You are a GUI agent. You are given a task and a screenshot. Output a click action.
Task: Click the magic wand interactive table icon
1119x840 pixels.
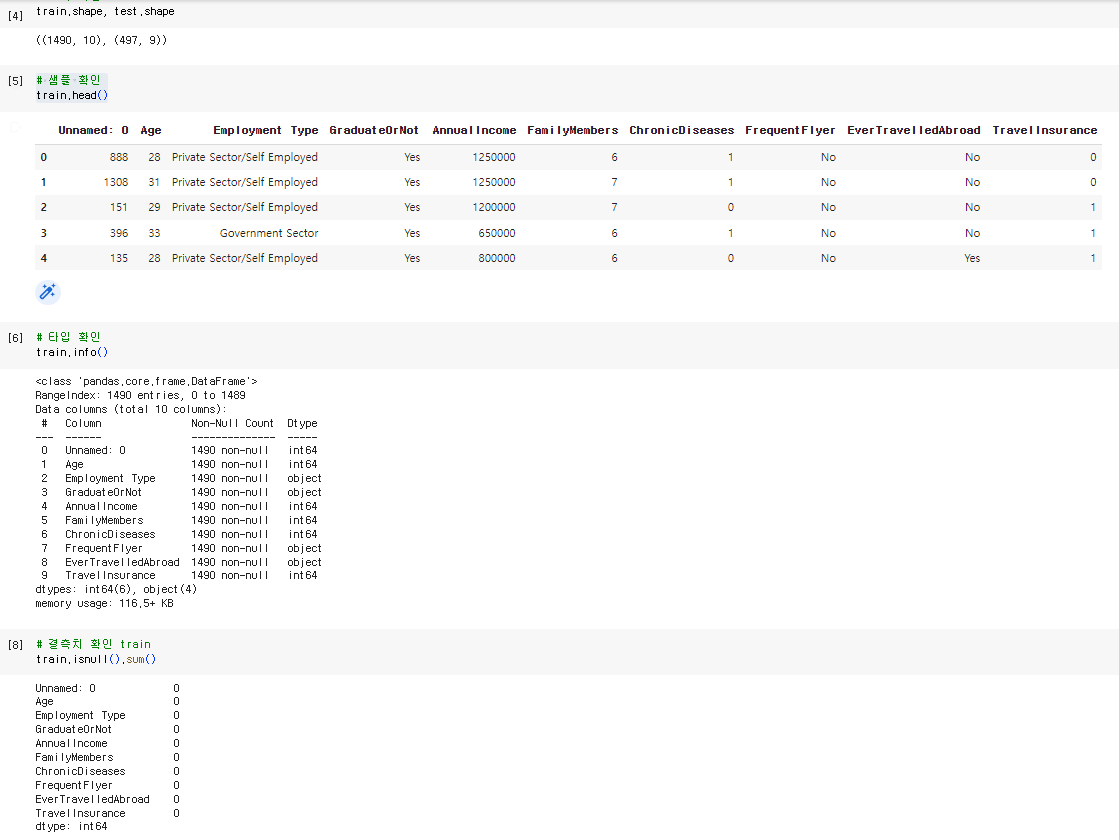point(48,292)
